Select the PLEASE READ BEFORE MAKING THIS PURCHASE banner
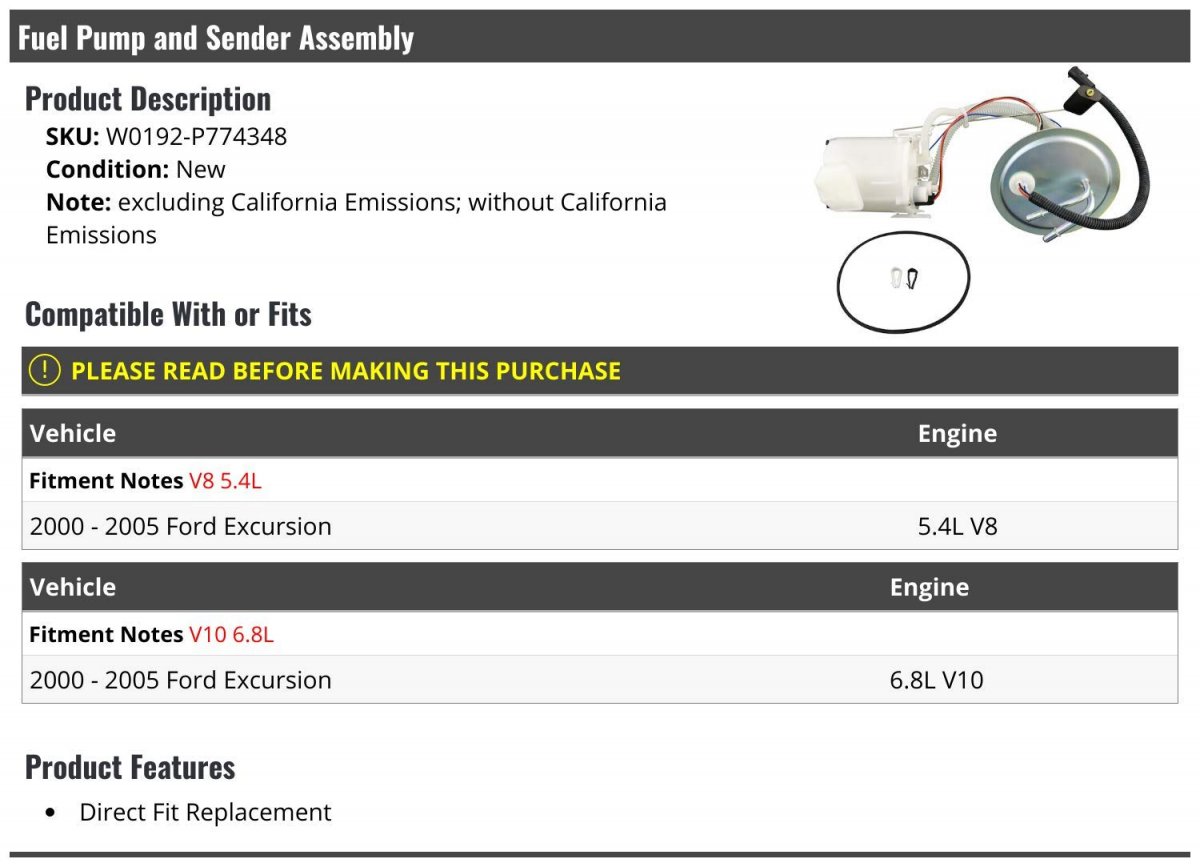 [x=600, y=370]
